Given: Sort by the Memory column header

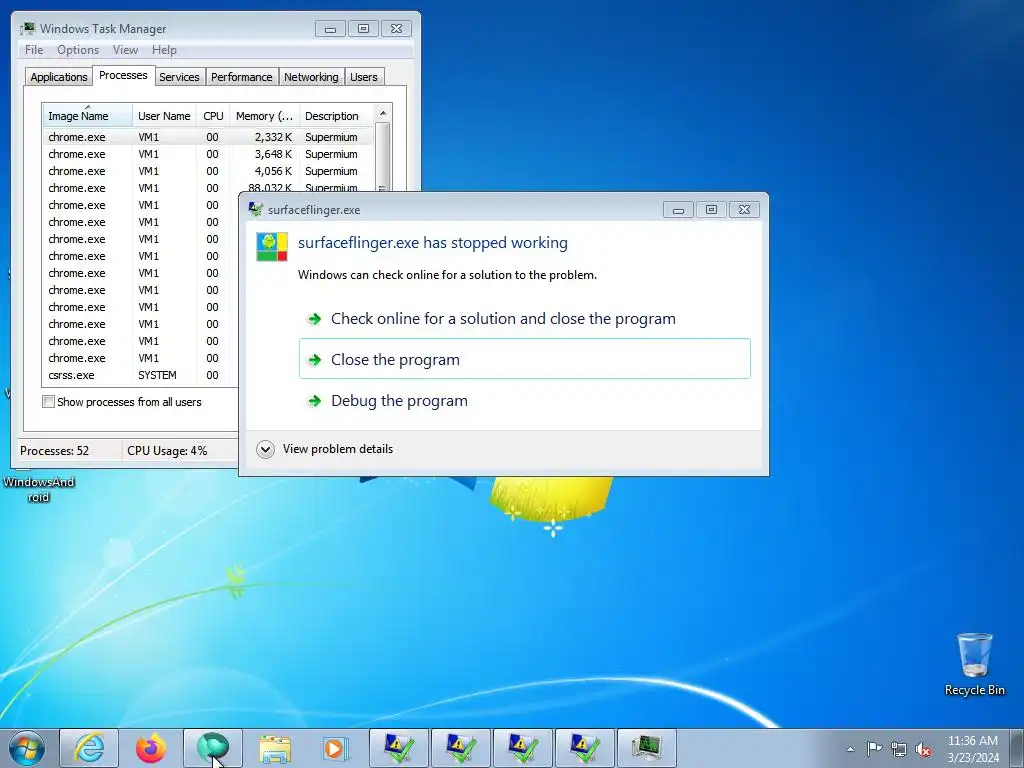Looking at the screenshot, I should point(264,116).
